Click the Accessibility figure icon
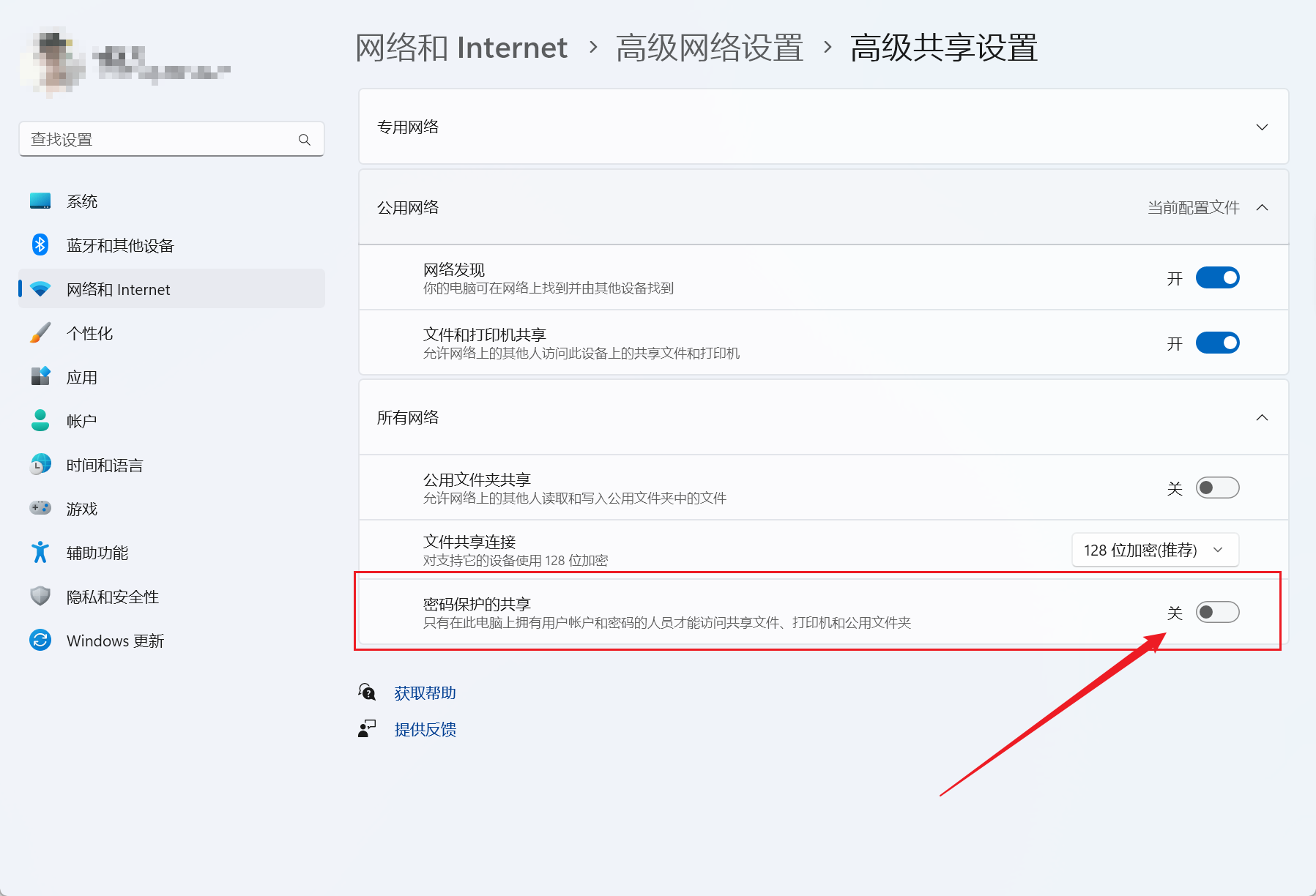This screenshot has height=896, width=1316. tap(40, 553)
